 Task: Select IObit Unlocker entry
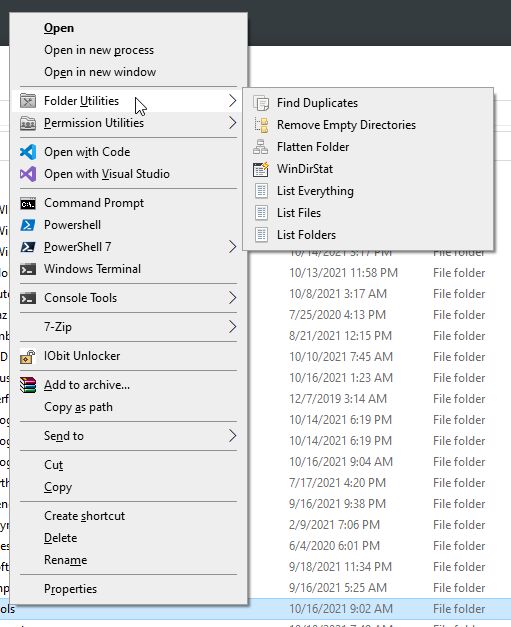point(82,356)
